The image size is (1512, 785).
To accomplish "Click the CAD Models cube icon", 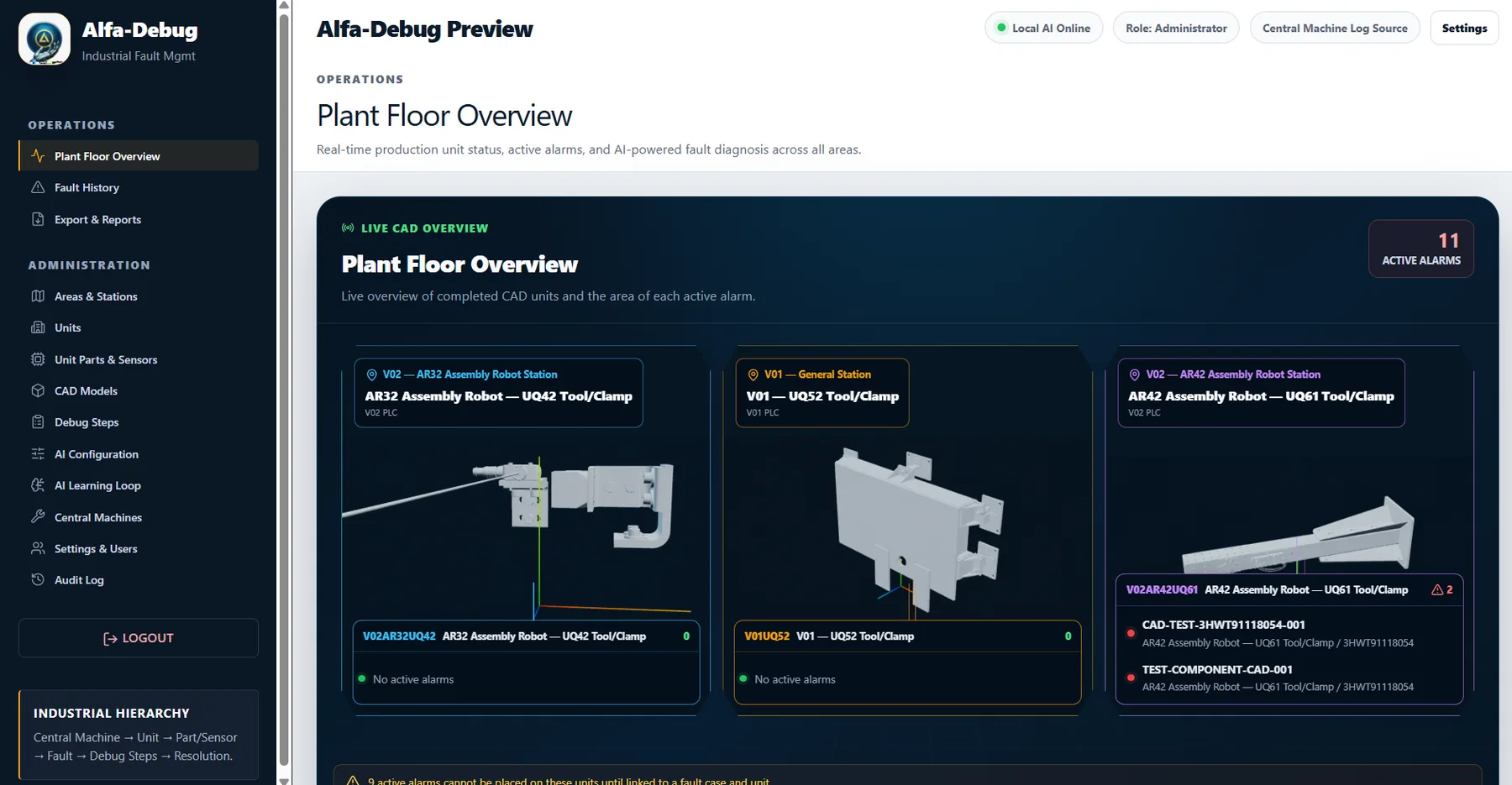I will click(x=38, y=390).
